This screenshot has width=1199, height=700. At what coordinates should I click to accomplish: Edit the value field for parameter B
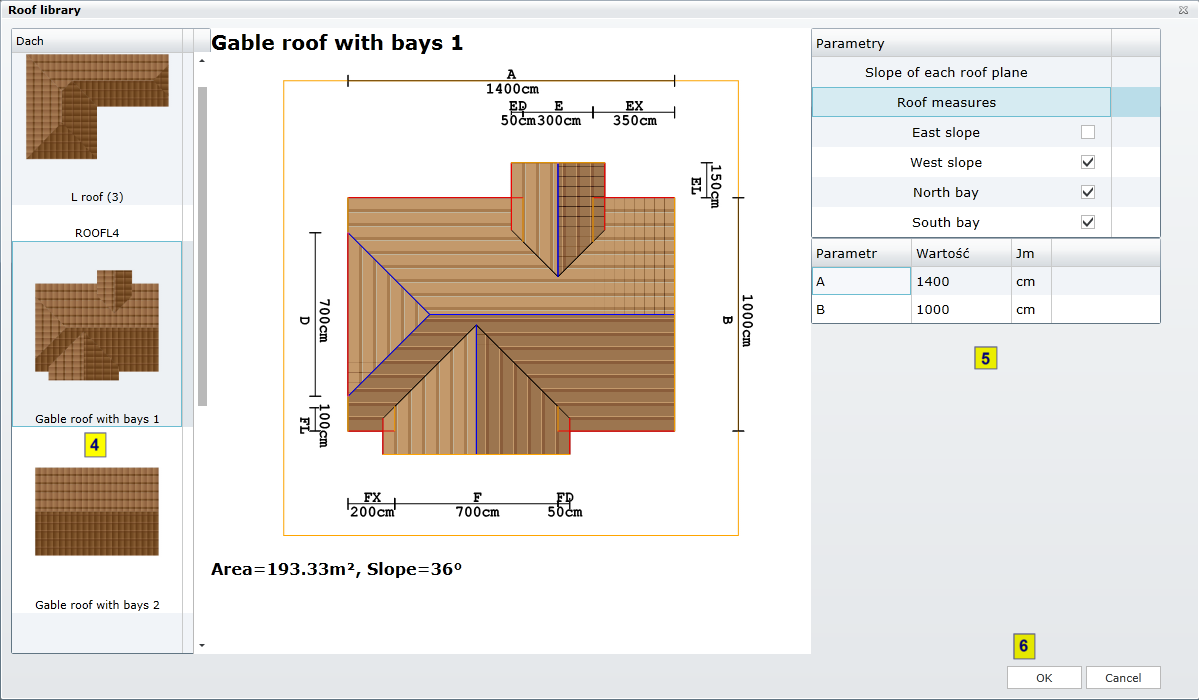[x=960, y=310]
